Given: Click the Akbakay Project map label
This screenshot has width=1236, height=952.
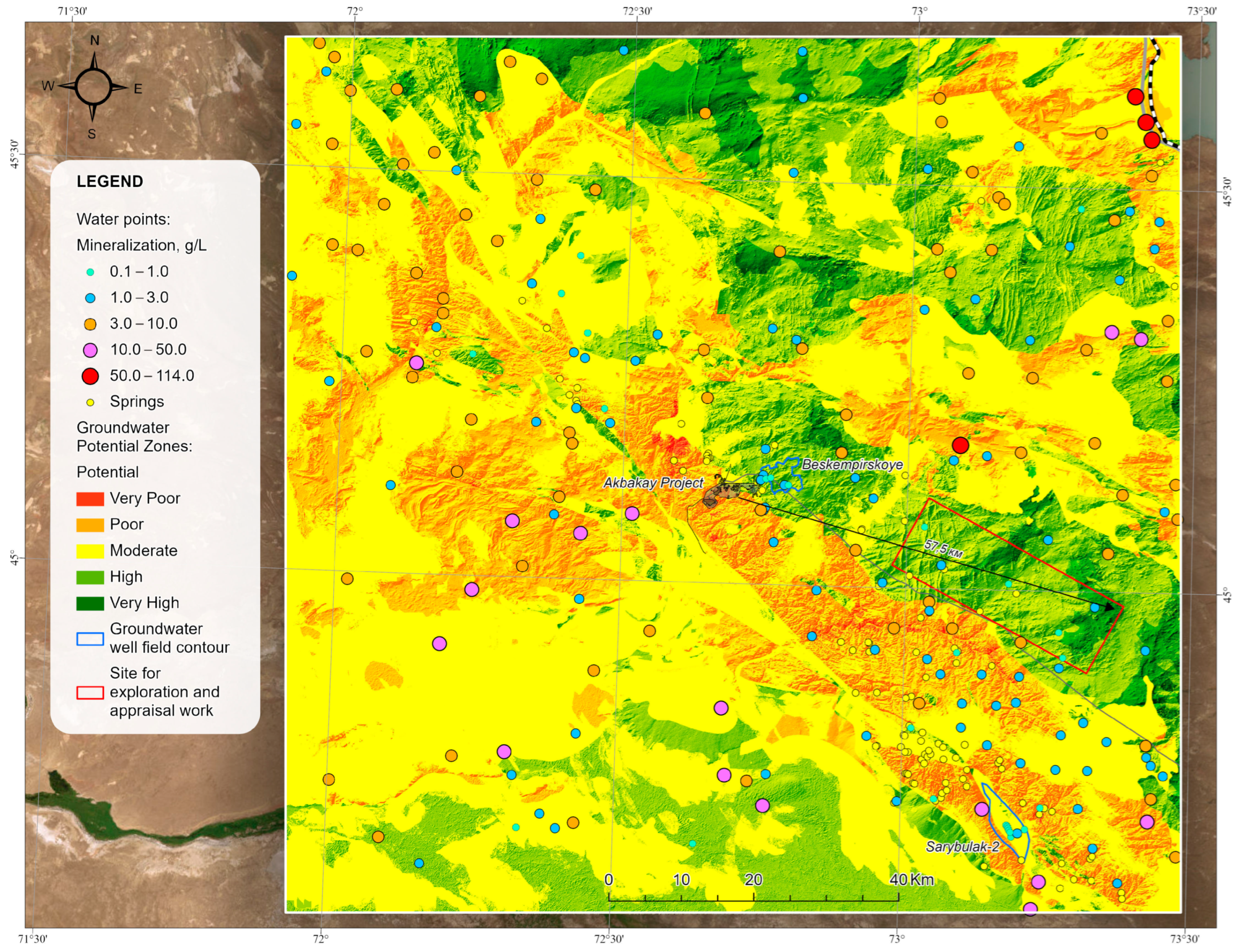Looking at the screenshot, I should 653,483.
